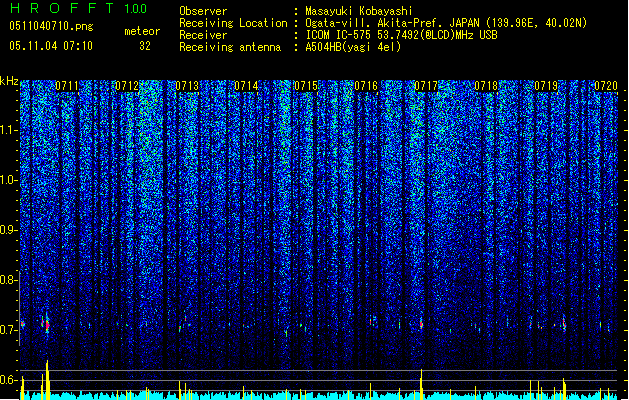This screenshot has width=629, height=400.
Task: Click the 1.0 kHz frequency axis label
Action: [x=8, y=180]
